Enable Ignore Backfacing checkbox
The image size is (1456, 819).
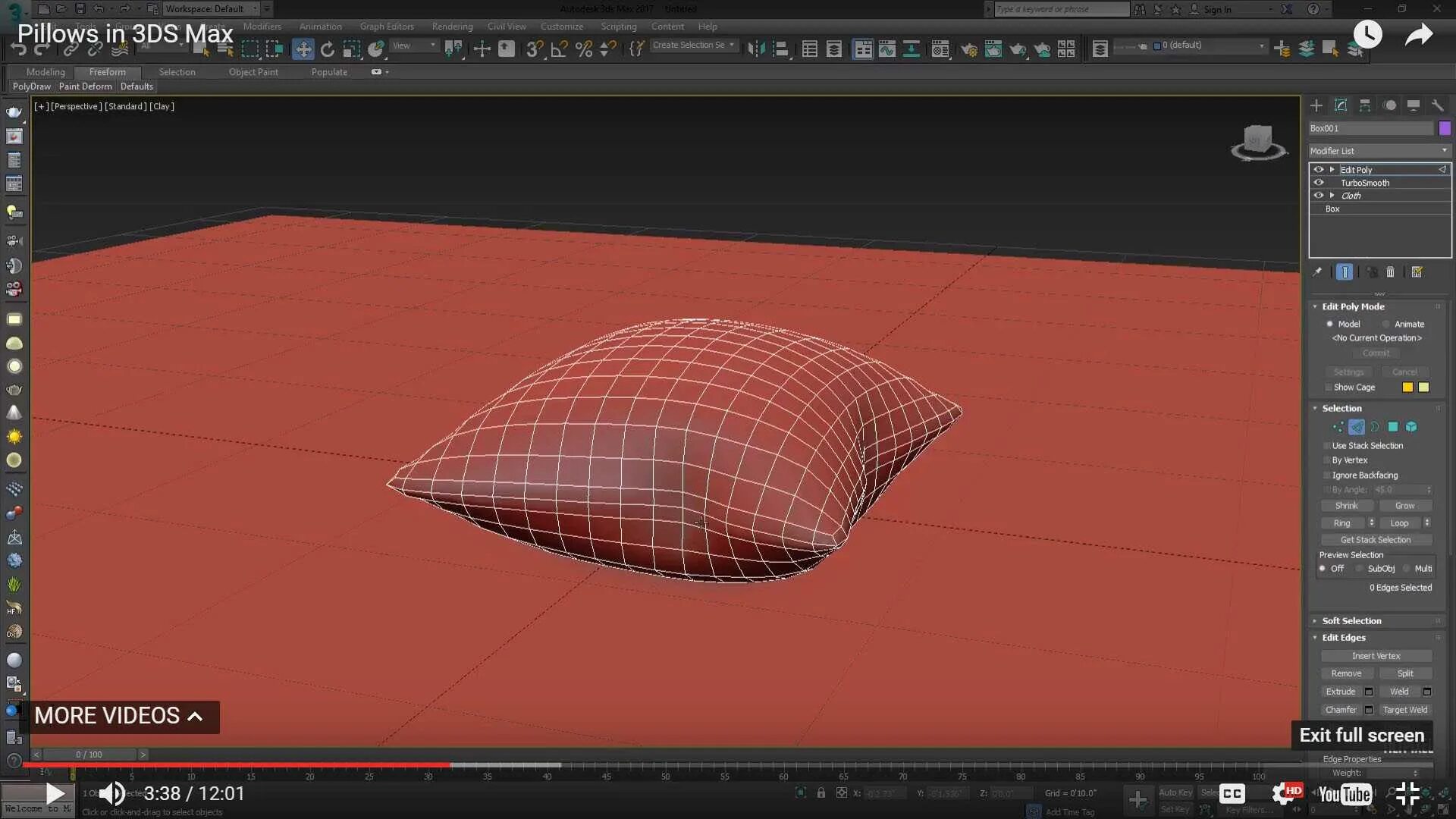point(1327,475)
